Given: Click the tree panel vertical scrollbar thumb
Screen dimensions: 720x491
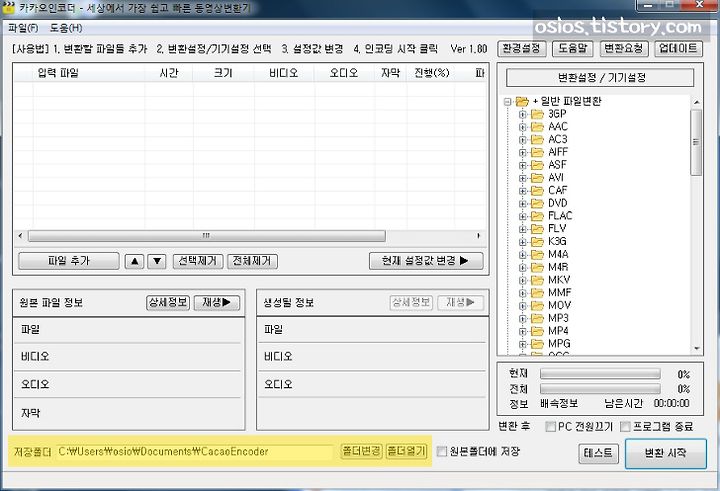Looking at the screenshot, I should point(697,142).
